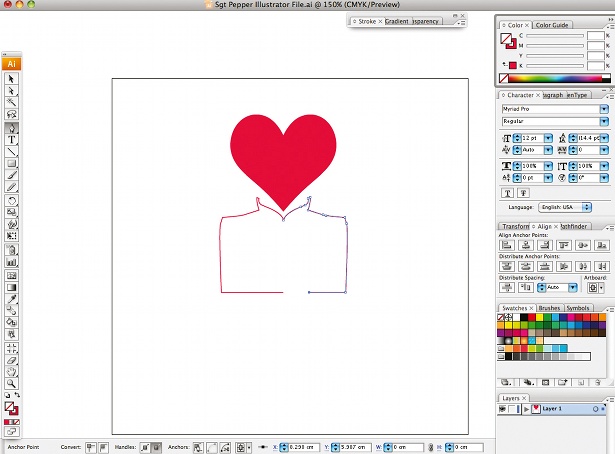This screenshot has height=454, width=615.
Task: Select the Line Segment tool
Action: click(x=11, y=152)
